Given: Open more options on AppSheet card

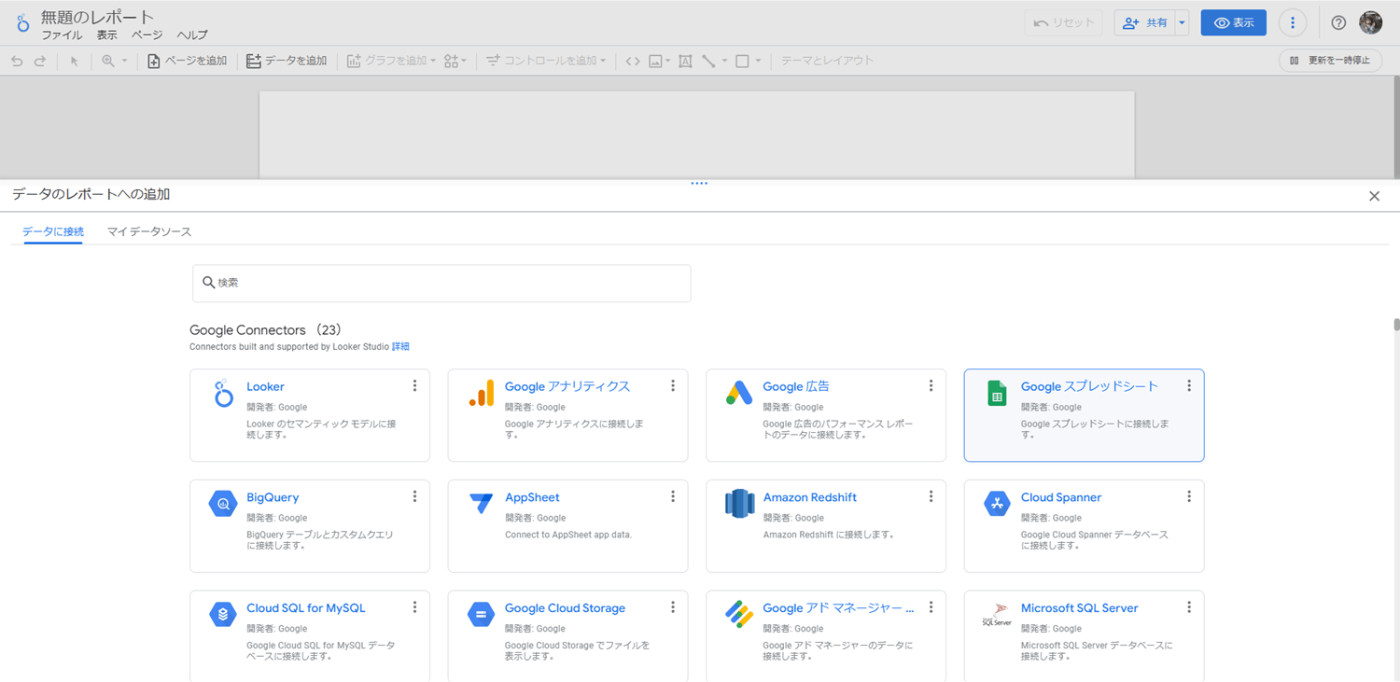Looking at the screenshot, I should point(673,497).
